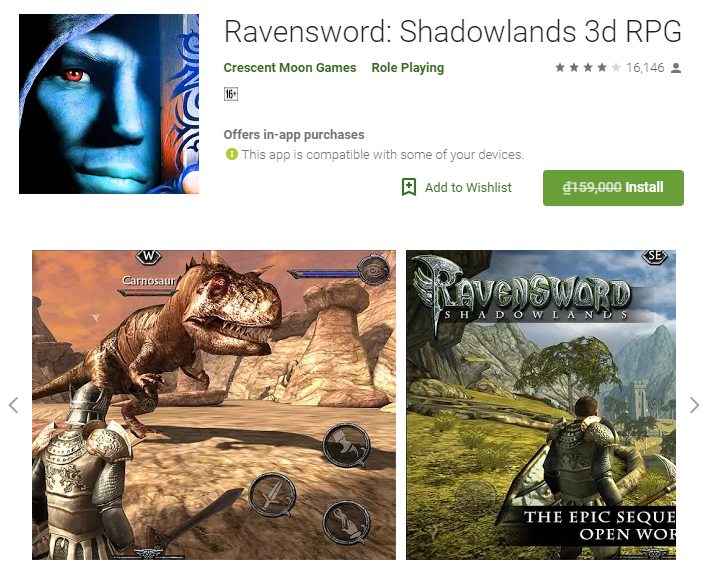Open the Role Playing category

click(x=408, y=68)
